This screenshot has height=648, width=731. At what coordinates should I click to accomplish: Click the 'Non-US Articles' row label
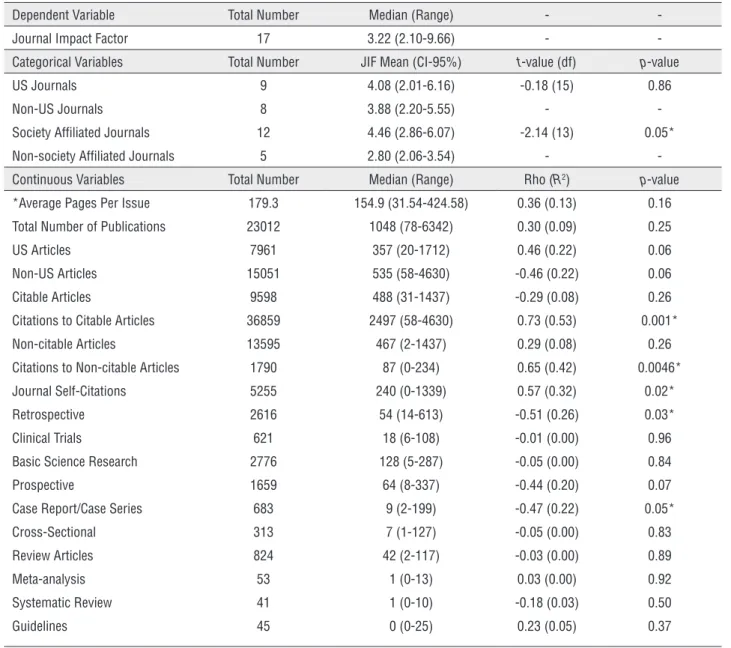[x=55, y=274]
